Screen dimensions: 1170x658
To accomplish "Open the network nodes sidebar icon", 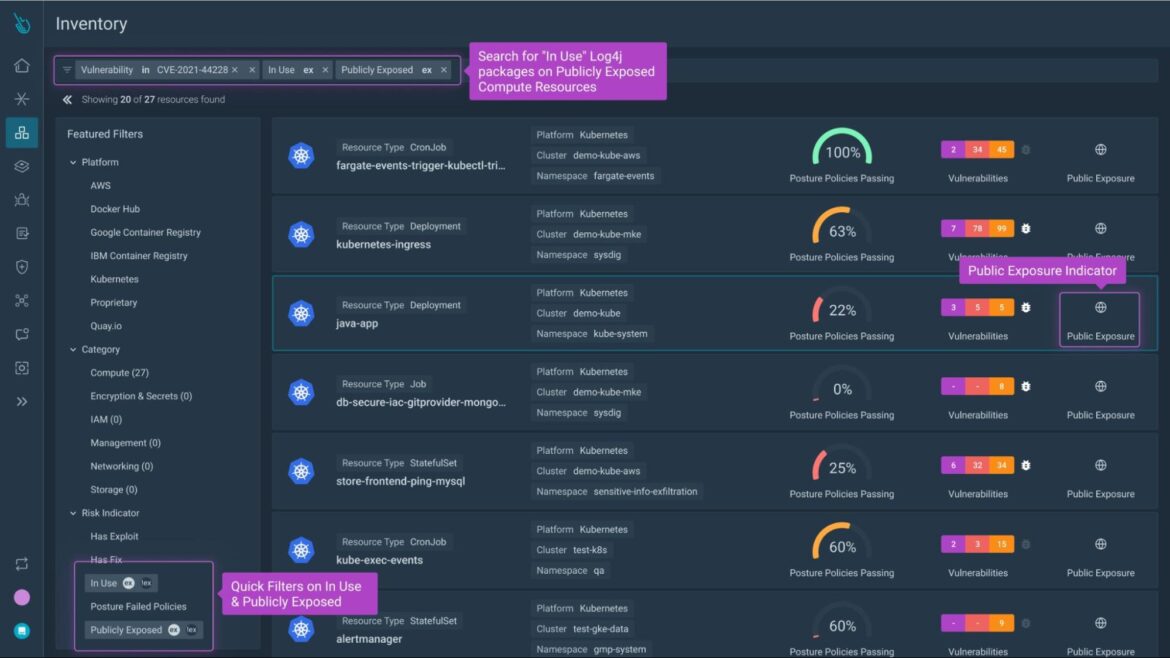I will pos(22,301).
